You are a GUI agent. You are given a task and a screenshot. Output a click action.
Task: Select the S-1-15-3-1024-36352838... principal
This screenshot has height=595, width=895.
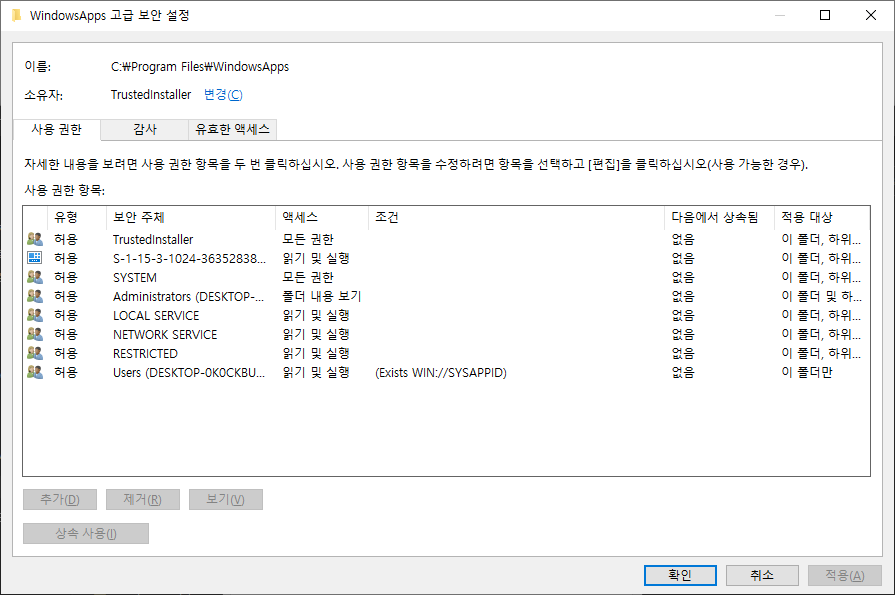(x=190, y=258)
